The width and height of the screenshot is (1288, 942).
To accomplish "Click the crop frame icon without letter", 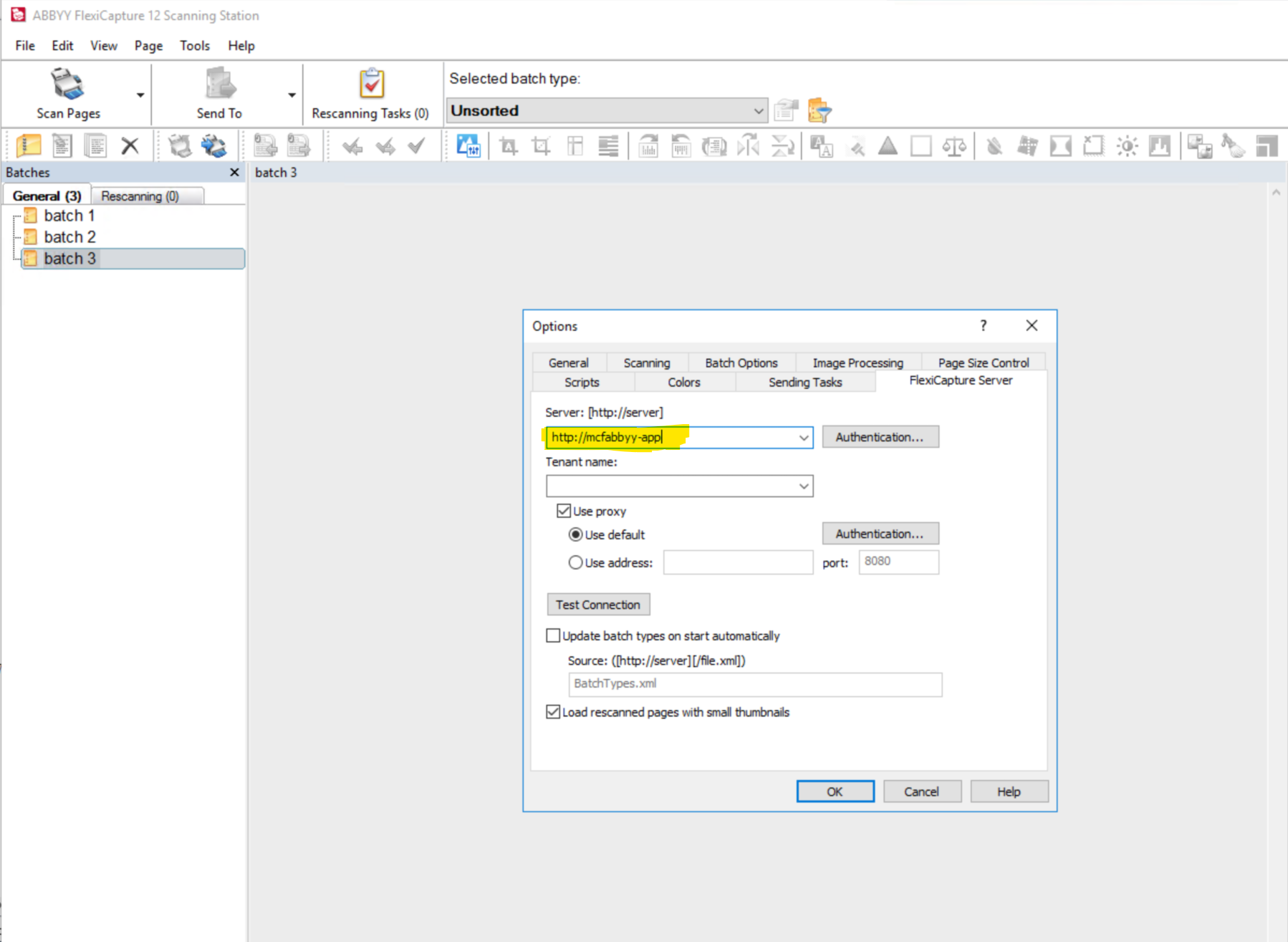I will (542, 146).
